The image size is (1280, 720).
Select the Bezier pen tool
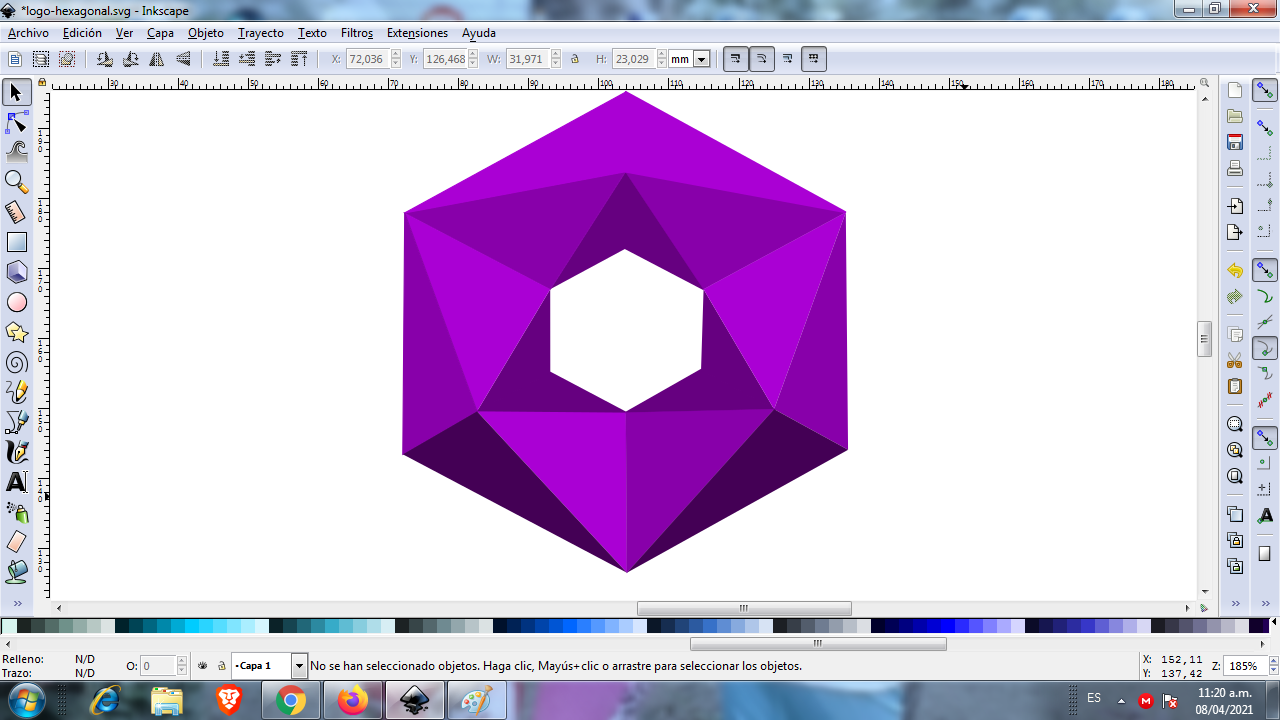[16, 422]
